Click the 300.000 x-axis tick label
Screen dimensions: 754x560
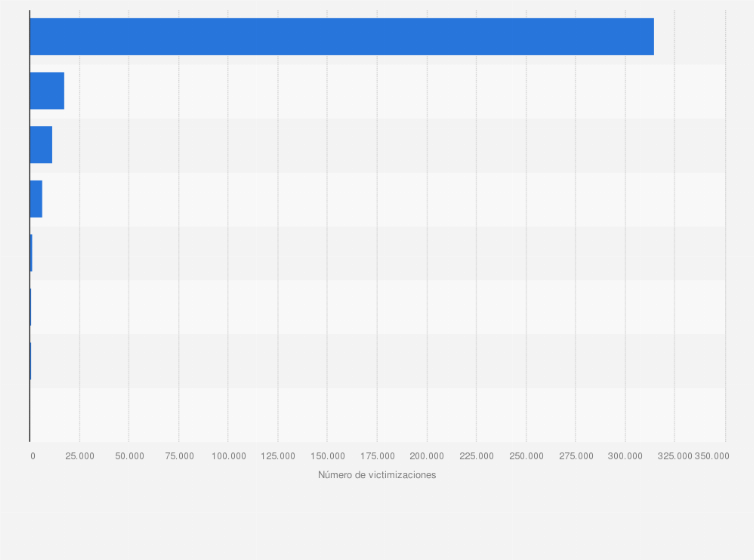click(625, 456)
